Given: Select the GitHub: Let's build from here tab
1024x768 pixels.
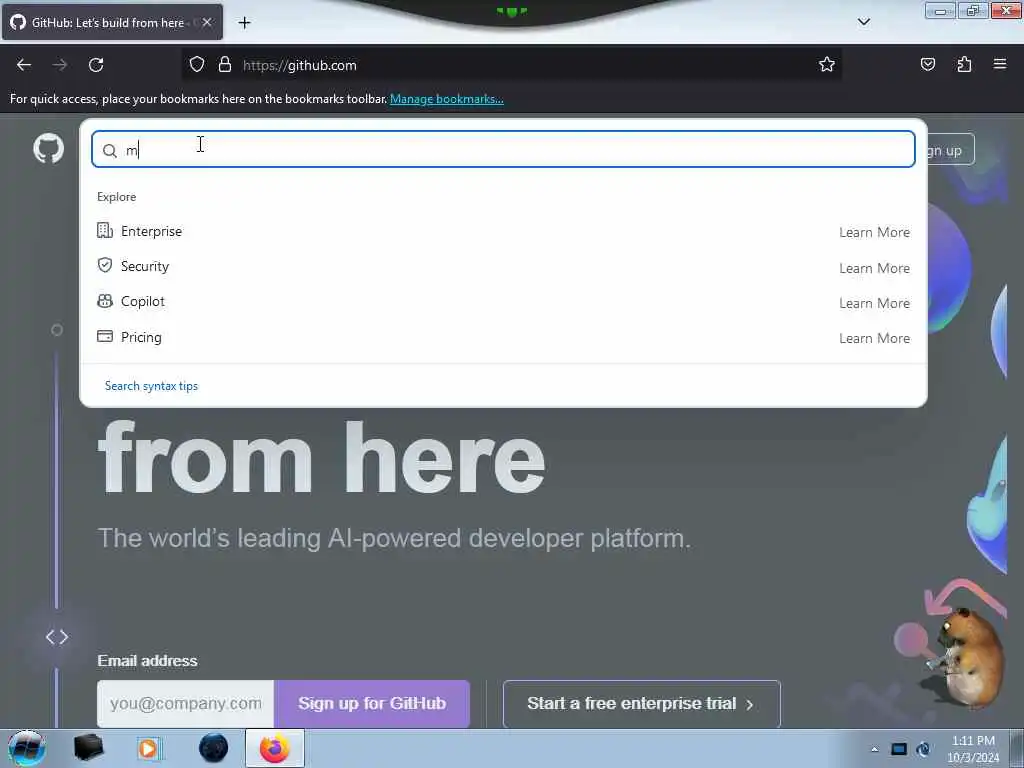Looking at the screenshot, I should point(112,22).
